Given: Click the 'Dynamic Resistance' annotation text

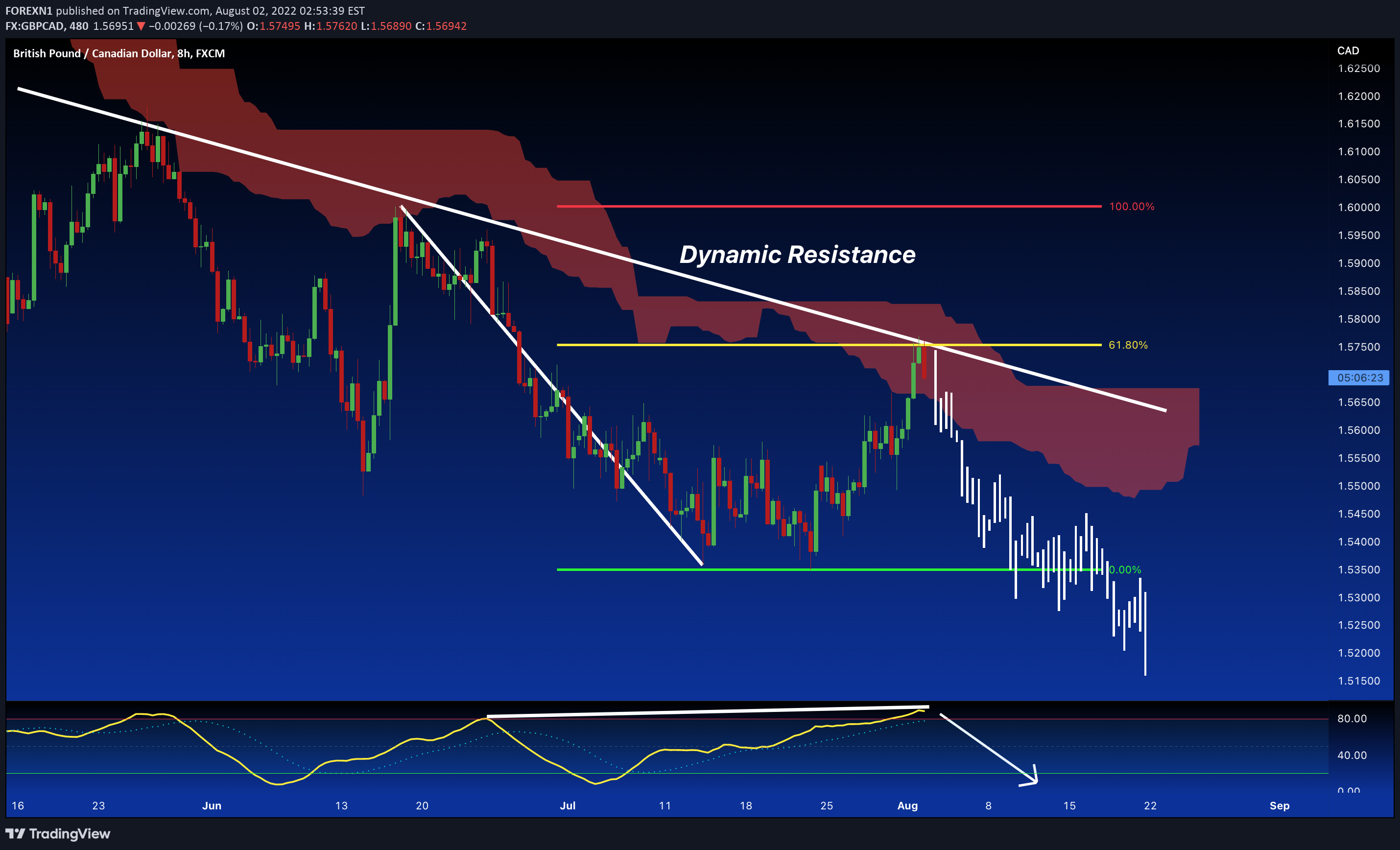Looking at the screenshot, I should (x=797, y=255).
